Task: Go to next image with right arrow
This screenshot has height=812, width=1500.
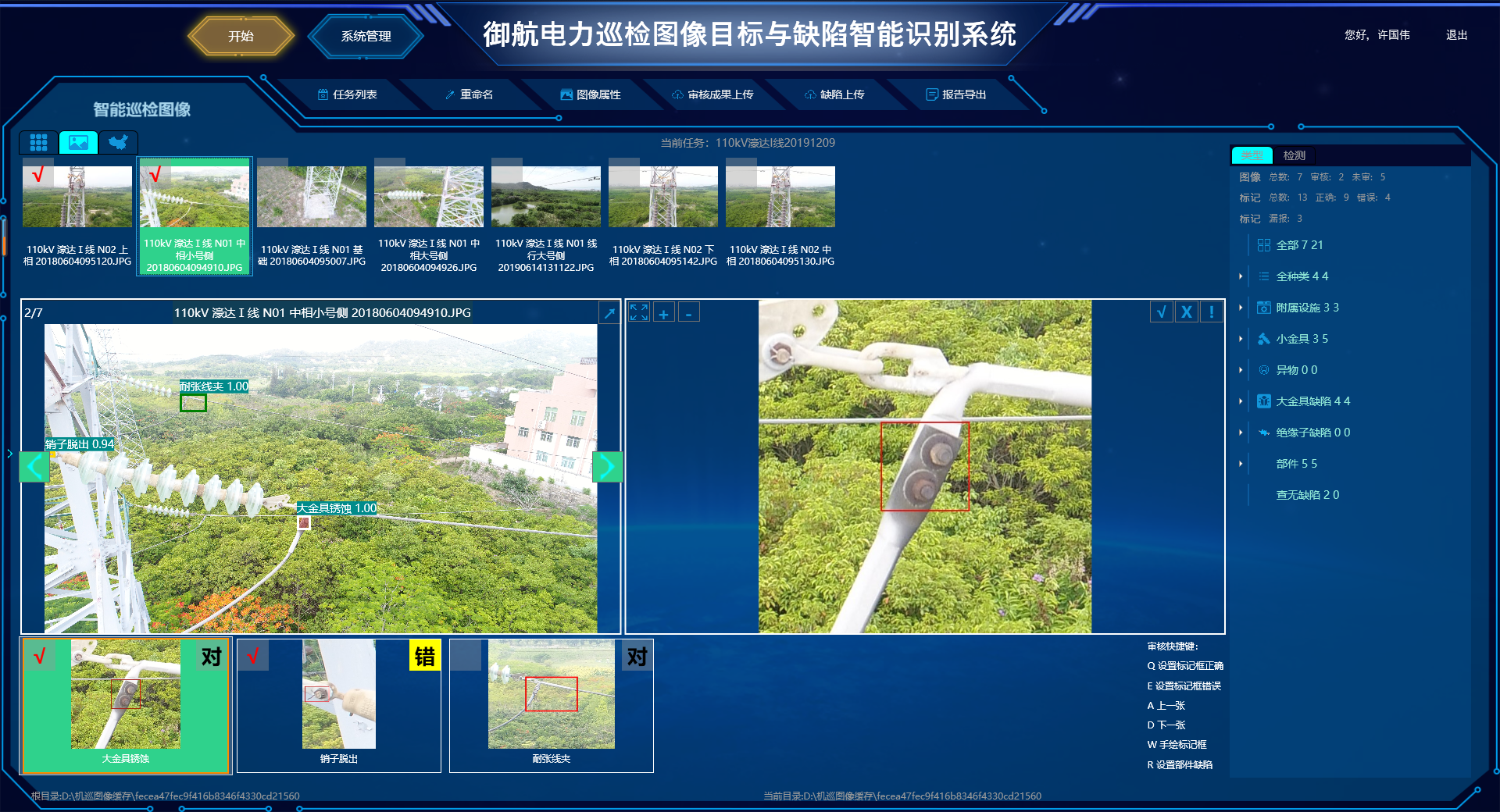Action: pyautogui.click(x=607, y=467)
